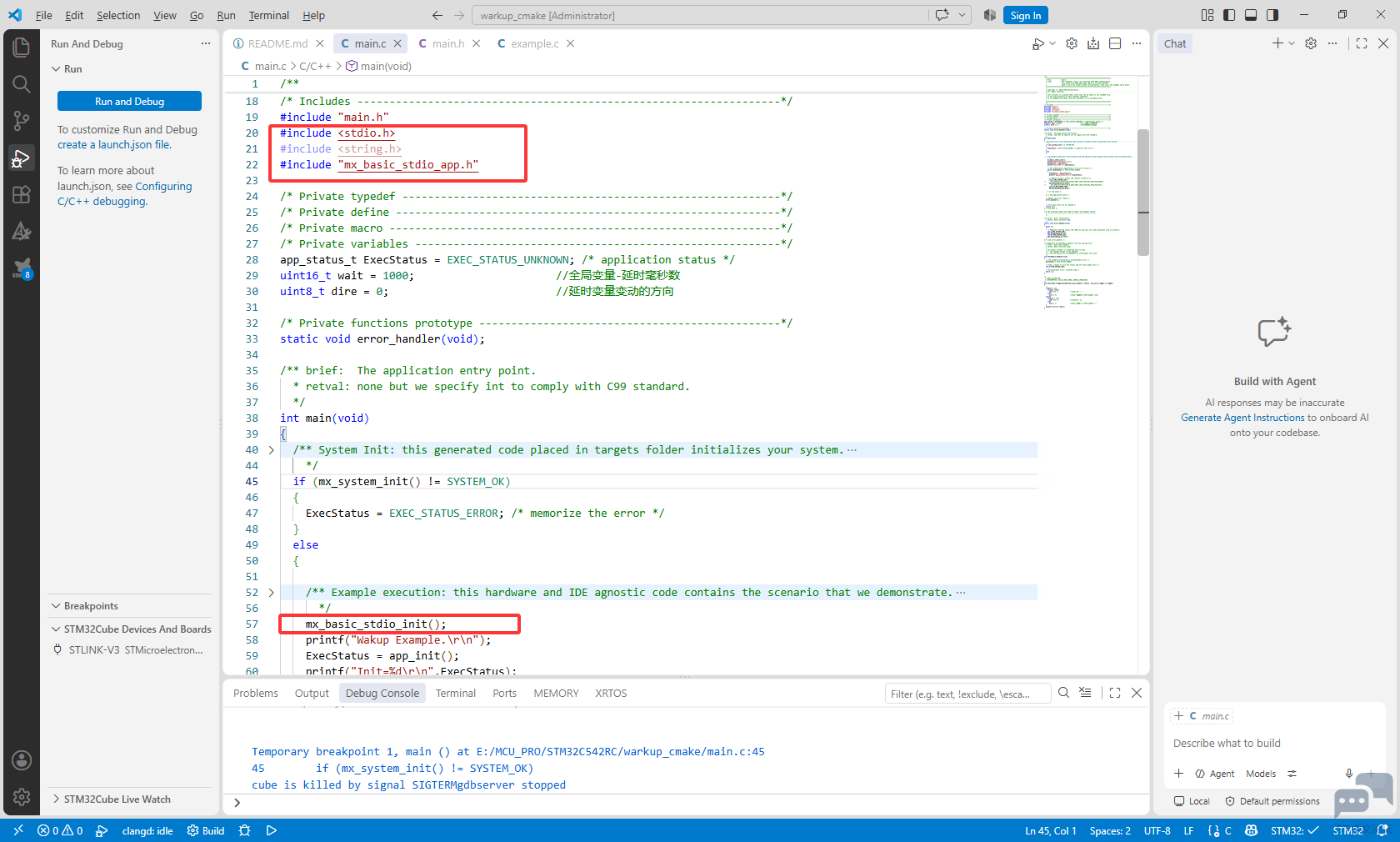Go back using the navigation arrow
The height and width of the screenshot is (842, 1400).
(437, 15)
